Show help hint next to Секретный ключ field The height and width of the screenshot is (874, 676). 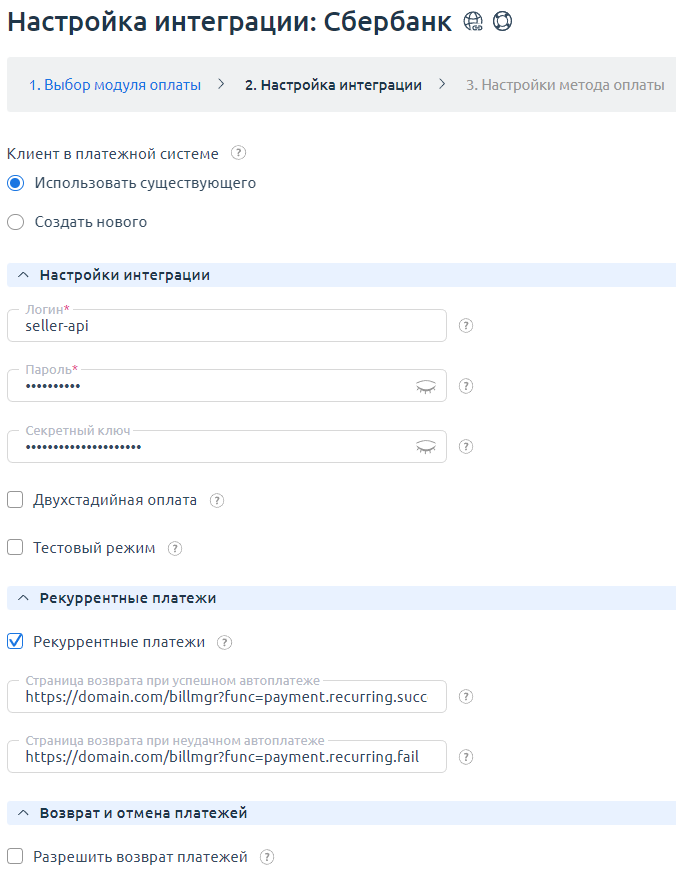pos(466,446)
